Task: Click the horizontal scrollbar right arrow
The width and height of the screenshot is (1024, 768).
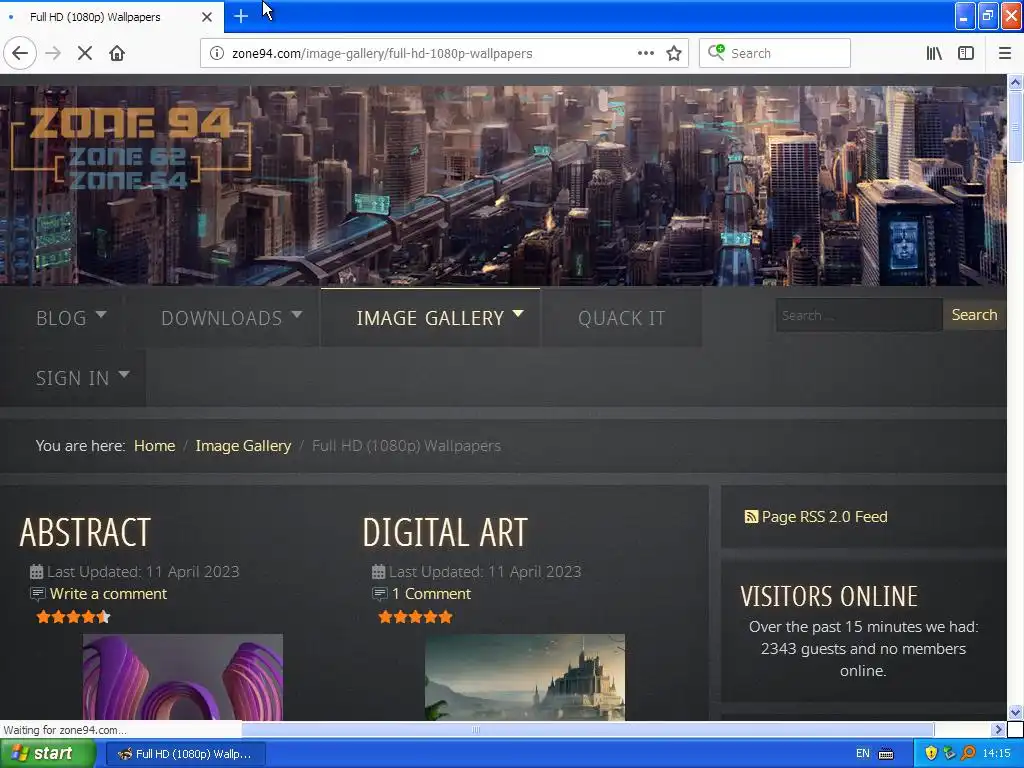Action: pyautogui.click(x=997, y=729)
